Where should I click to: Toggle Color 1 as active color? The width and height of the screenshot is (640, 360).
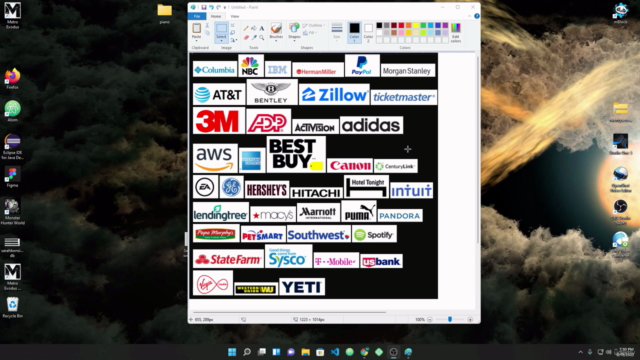[354, 32]
